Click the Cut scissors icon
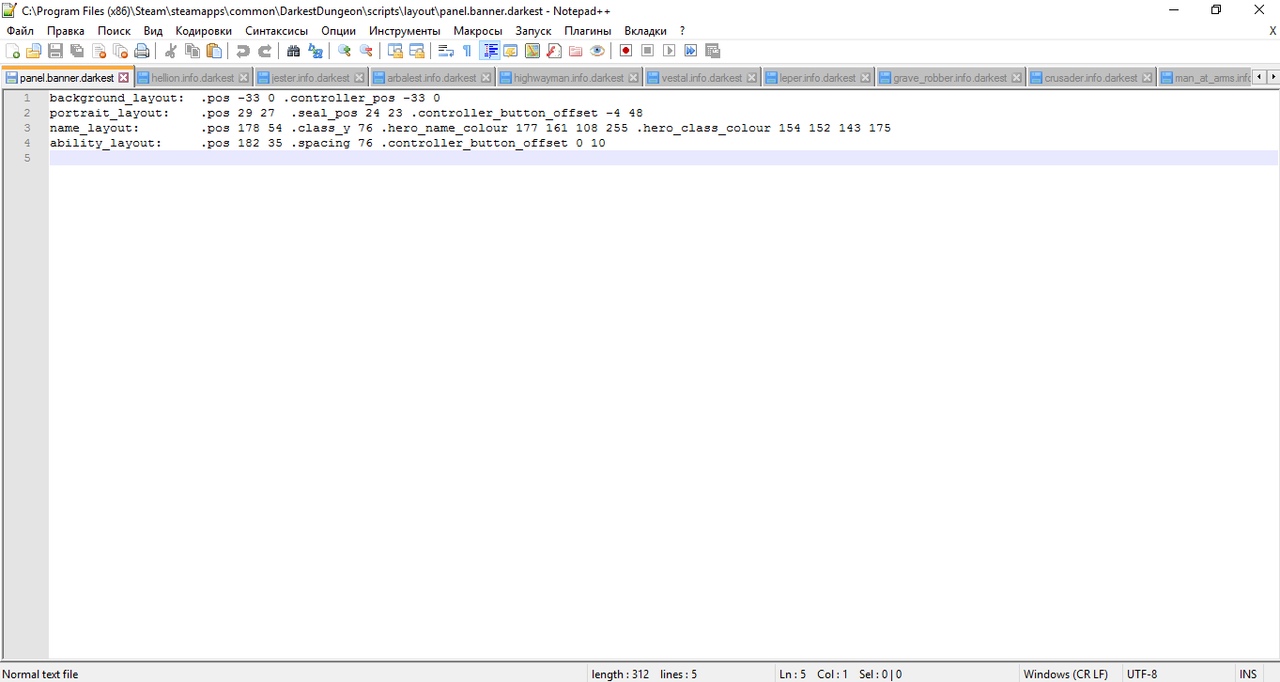 (x=171, y=51)
